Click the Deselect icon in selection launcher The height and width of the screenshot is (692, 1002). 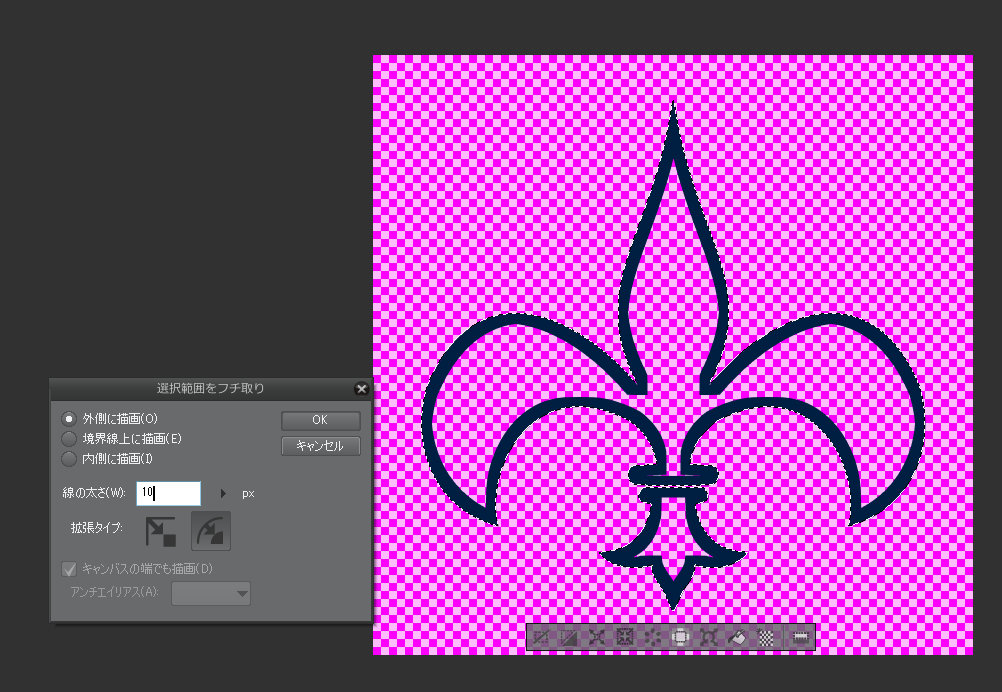(541, 637)
